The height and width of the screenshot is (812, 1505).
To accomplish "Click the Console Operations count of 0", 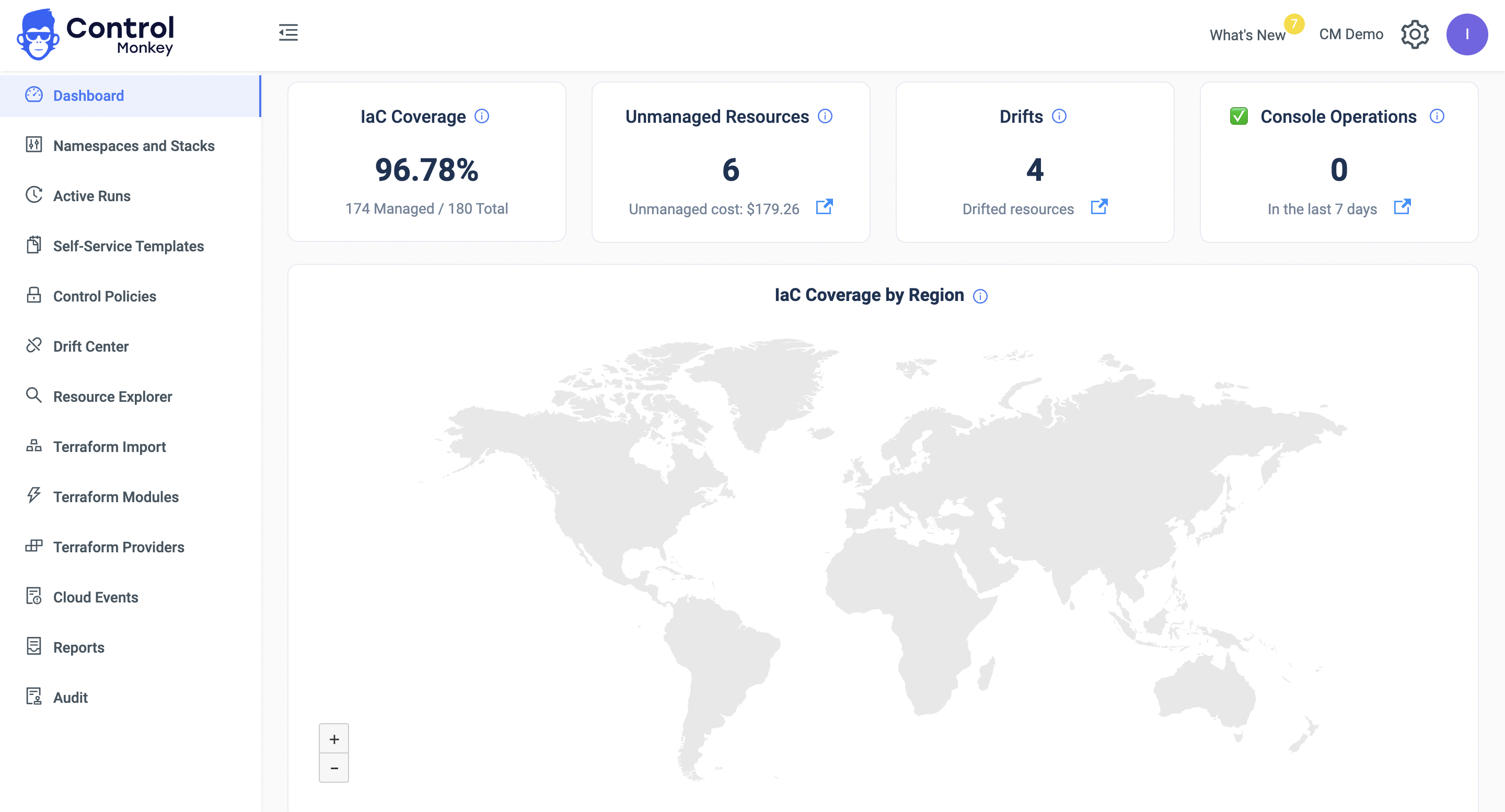I will coord(1338,169).
